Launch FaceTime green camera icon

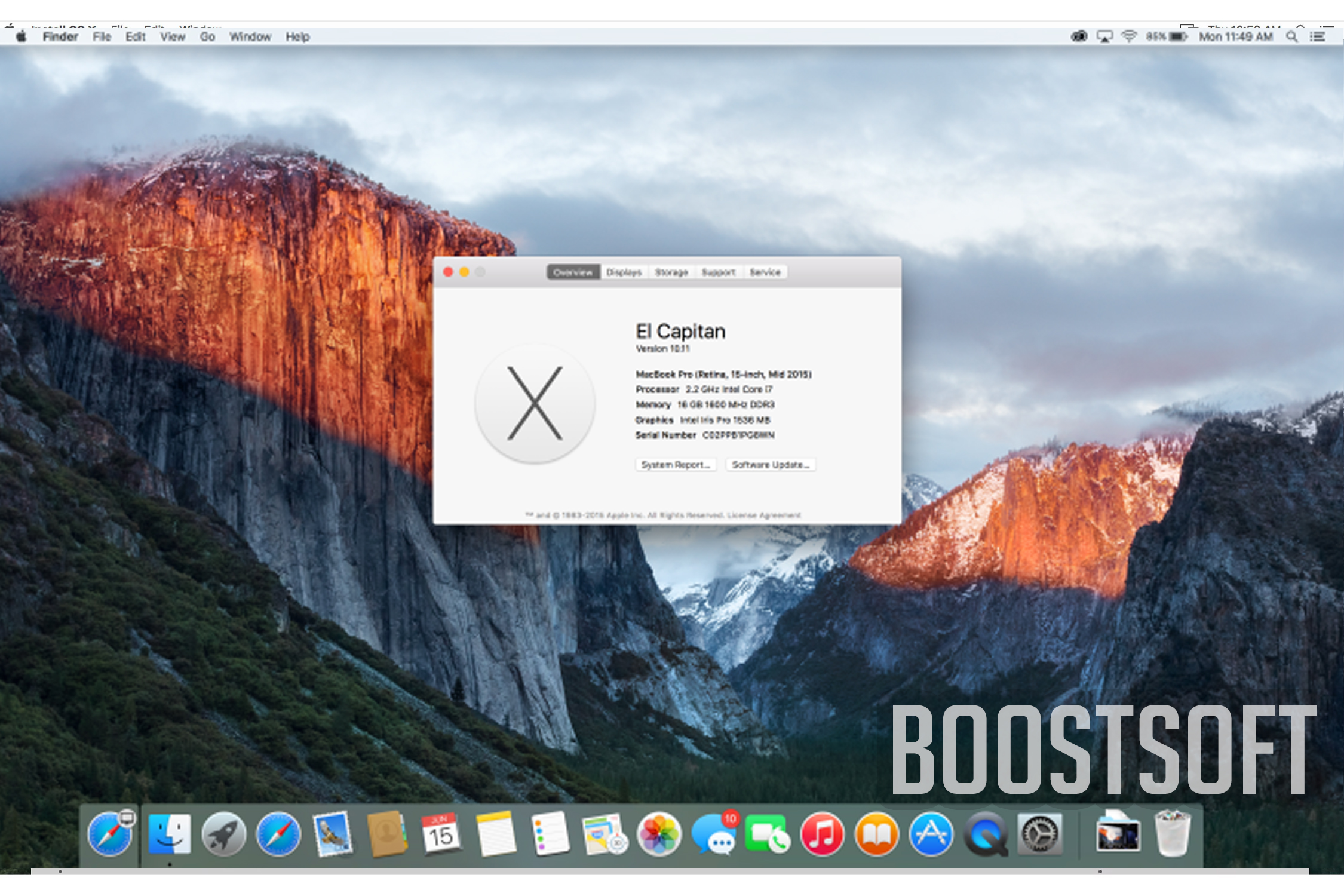(x=768, y=834)
